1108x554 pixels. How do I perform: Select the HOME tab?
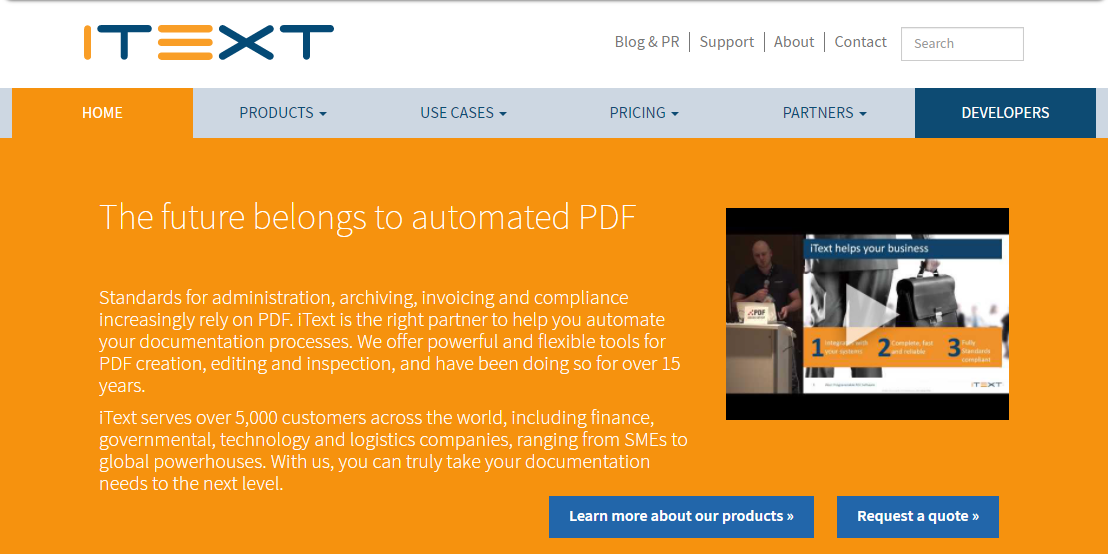pos(102,113)
